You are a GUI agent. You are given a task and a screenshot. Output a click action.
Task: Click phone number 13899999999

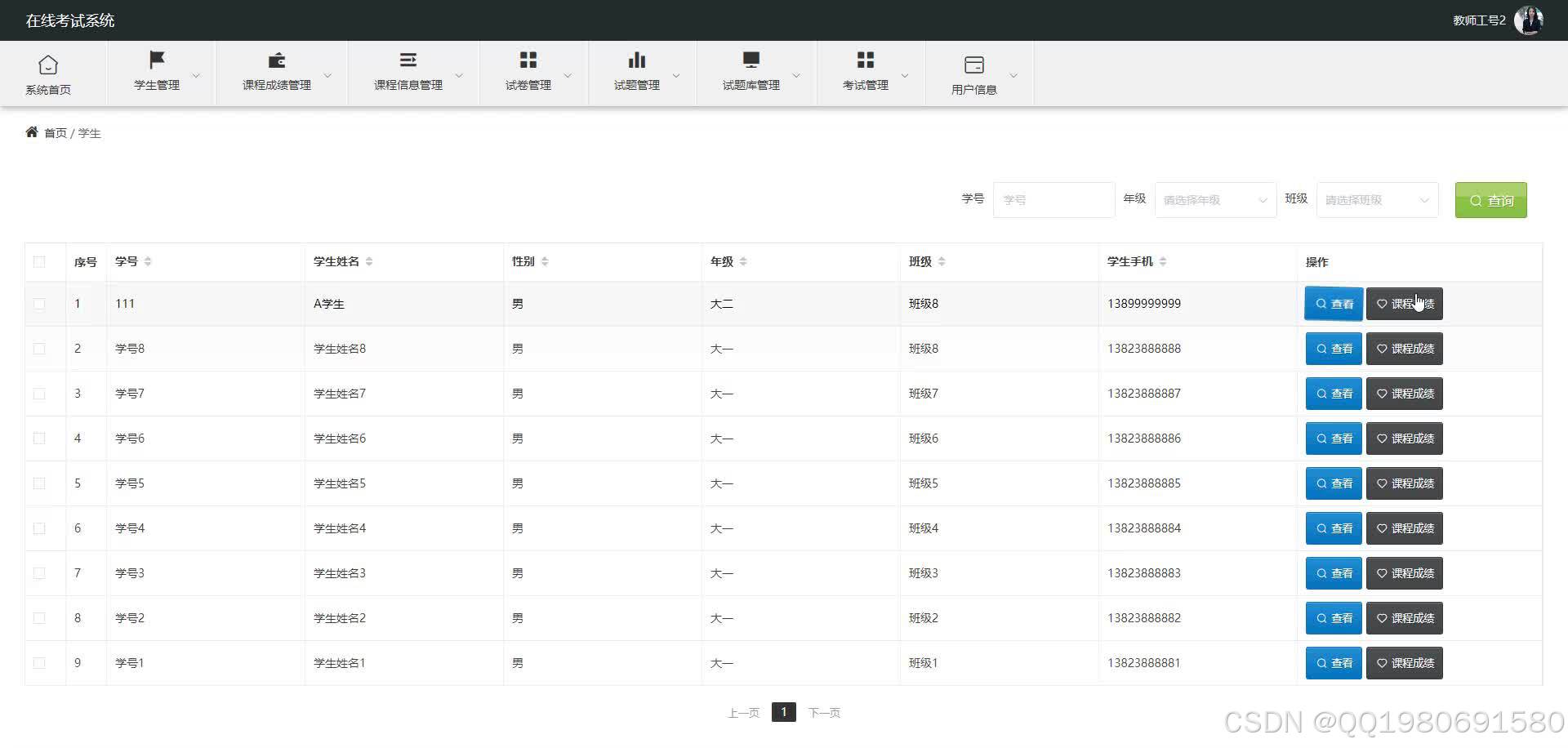click(x=1144, y=304)
